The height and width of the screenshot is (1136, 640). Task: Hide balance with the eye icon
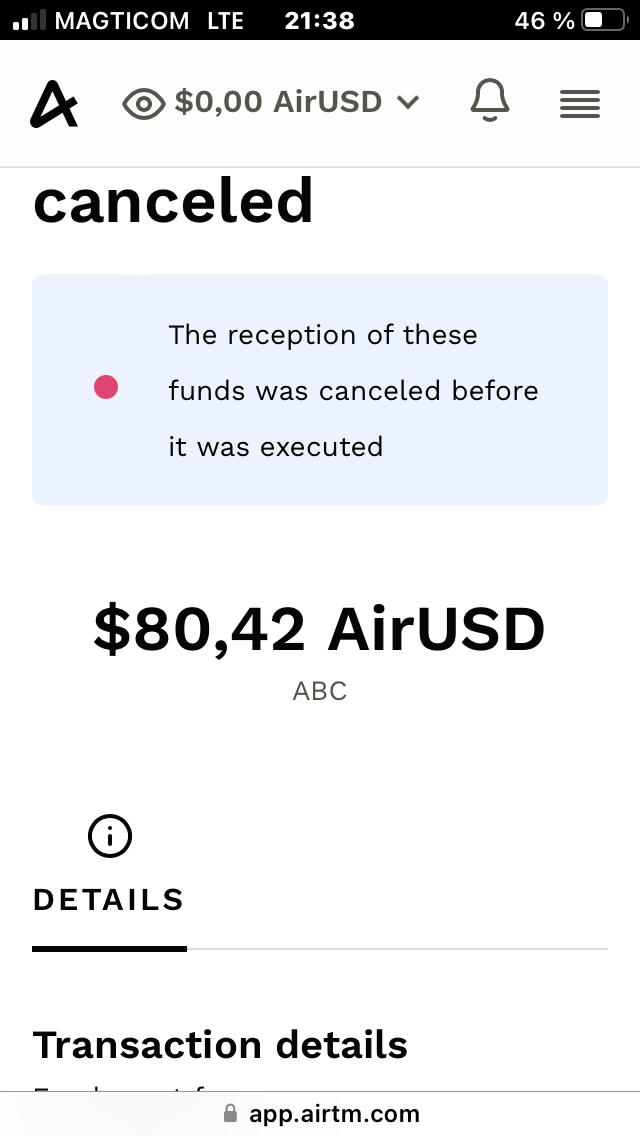coord(143,103)
